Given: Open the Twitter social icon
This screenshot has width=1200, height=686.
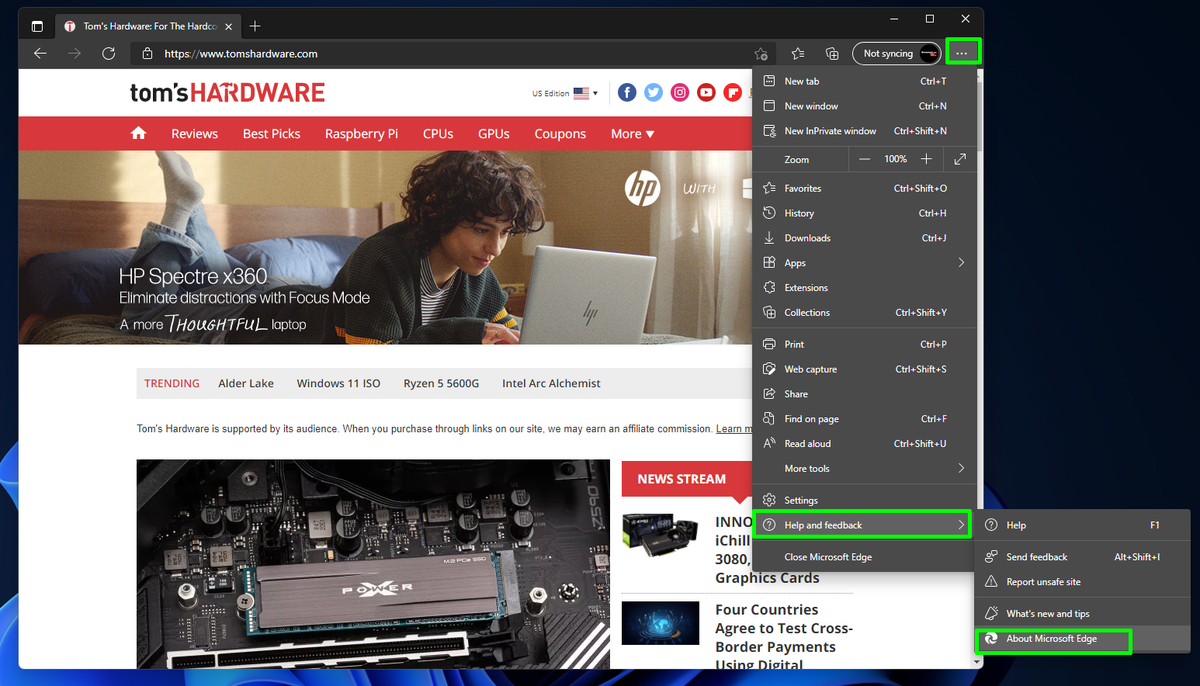Looking at the screenshot, I should pos(653,93).
